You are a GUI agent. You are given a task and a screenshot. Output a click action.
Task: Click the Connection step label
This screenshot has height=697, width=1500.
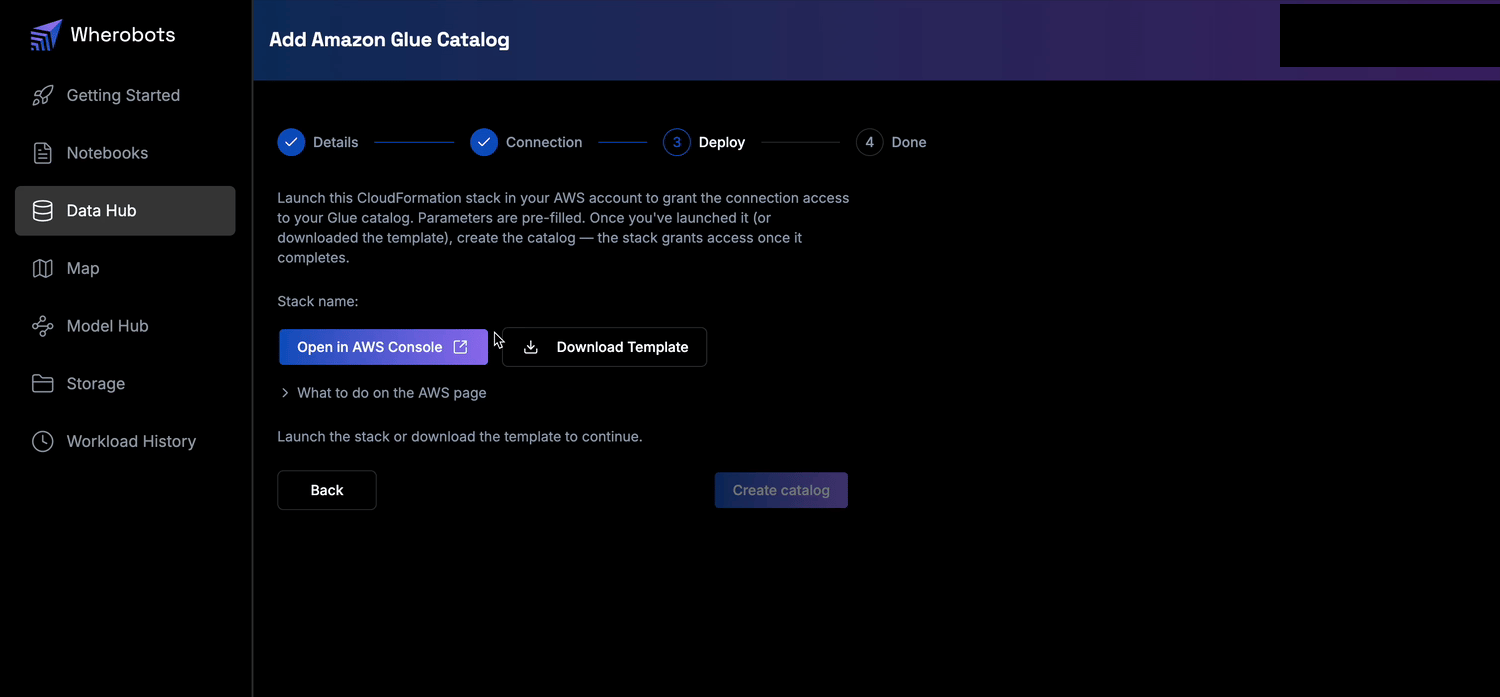pyautogui.click(x=544, y=142)
